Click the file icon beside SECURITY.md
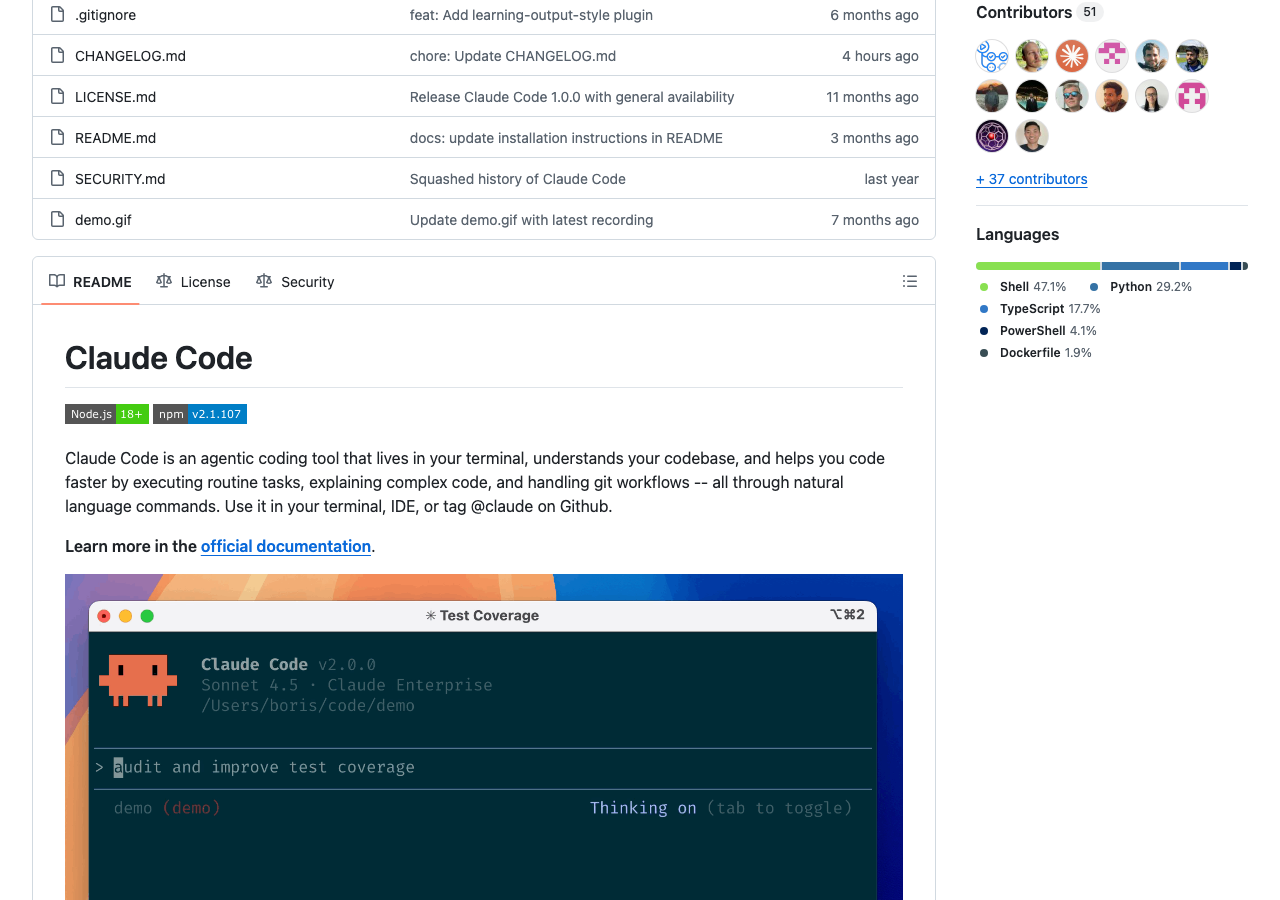This screenshot has width=1280, height=900. 57,179
